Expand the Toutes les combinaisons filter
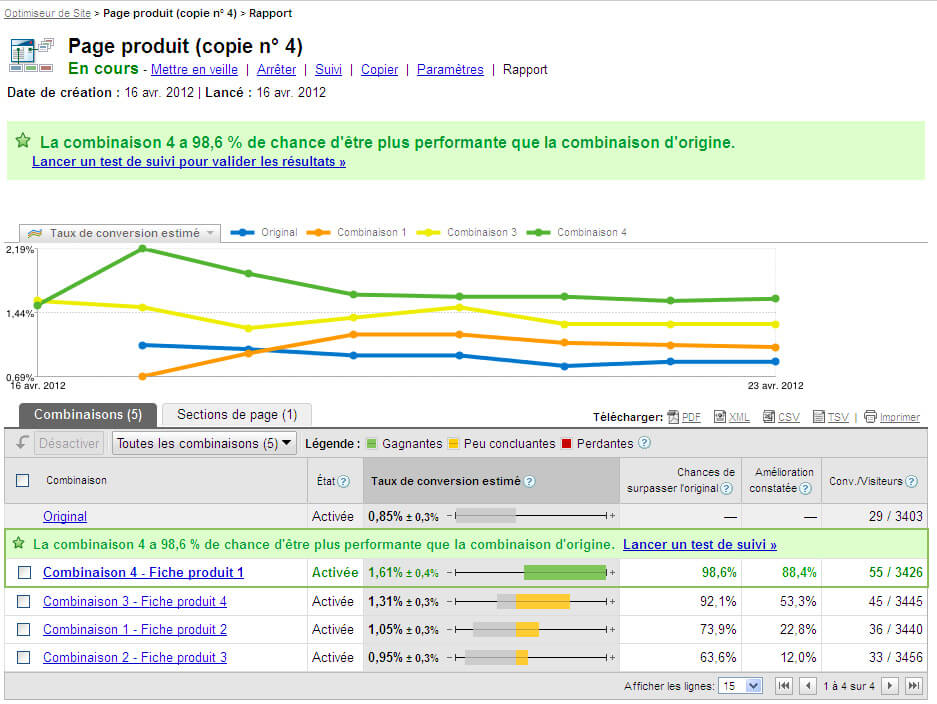The image size is (937, 704). pos(203,443)
